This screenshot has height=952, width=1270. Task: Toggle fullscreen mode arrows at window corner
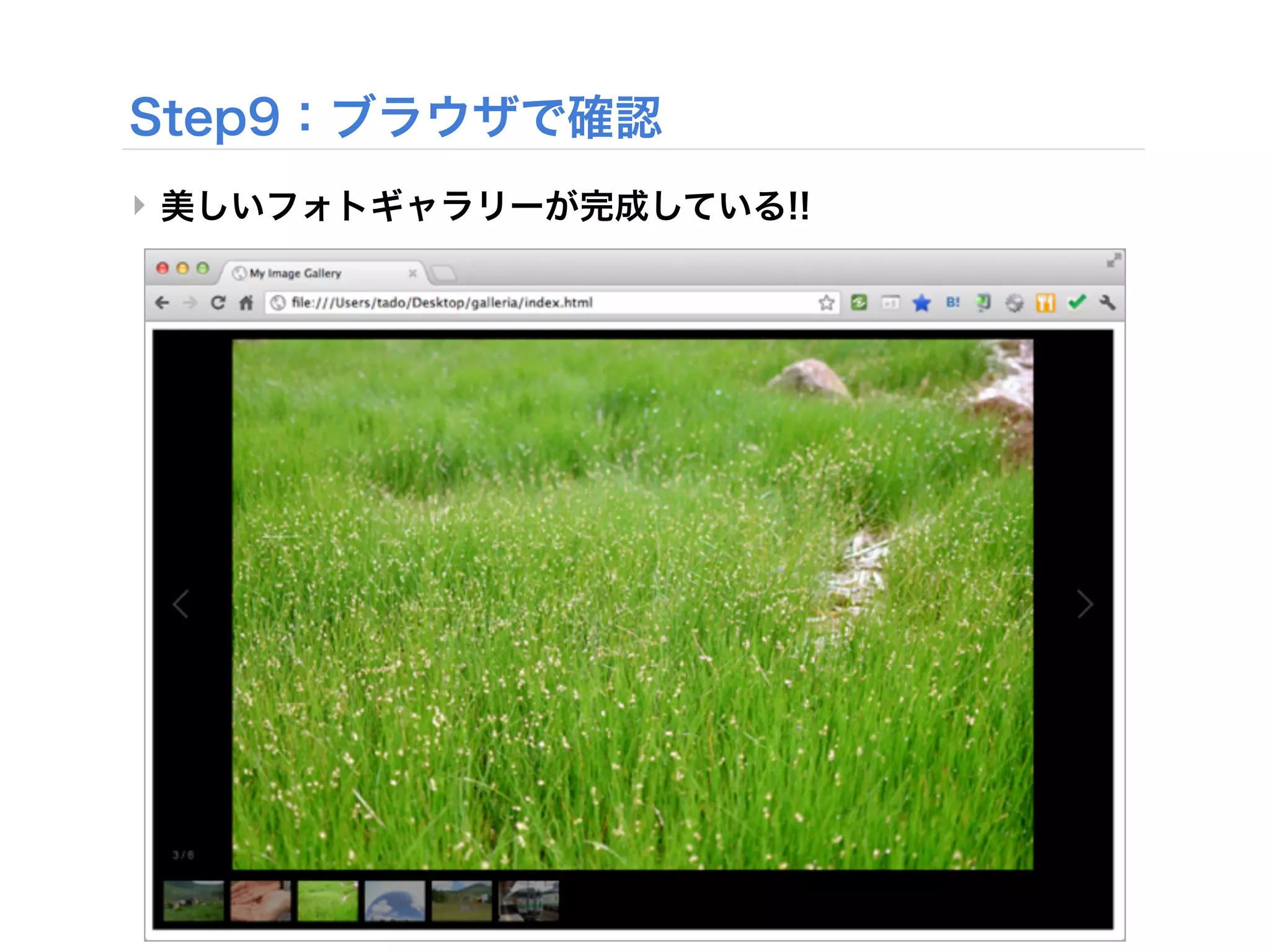1113,261
